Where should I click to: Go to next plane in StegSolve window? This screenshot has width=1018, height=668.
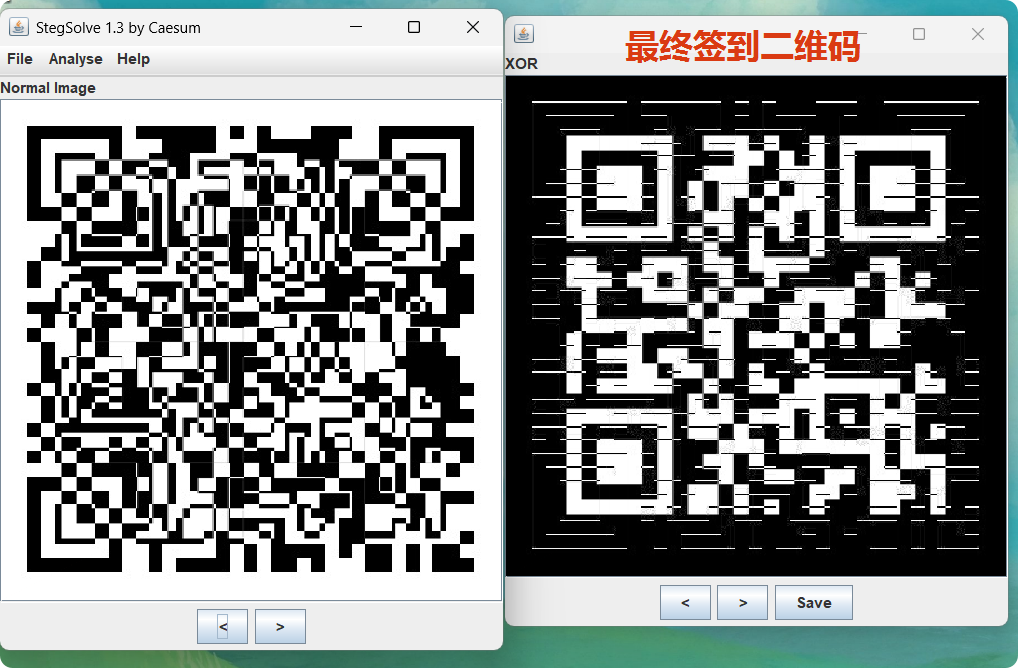tap(280, 626)
